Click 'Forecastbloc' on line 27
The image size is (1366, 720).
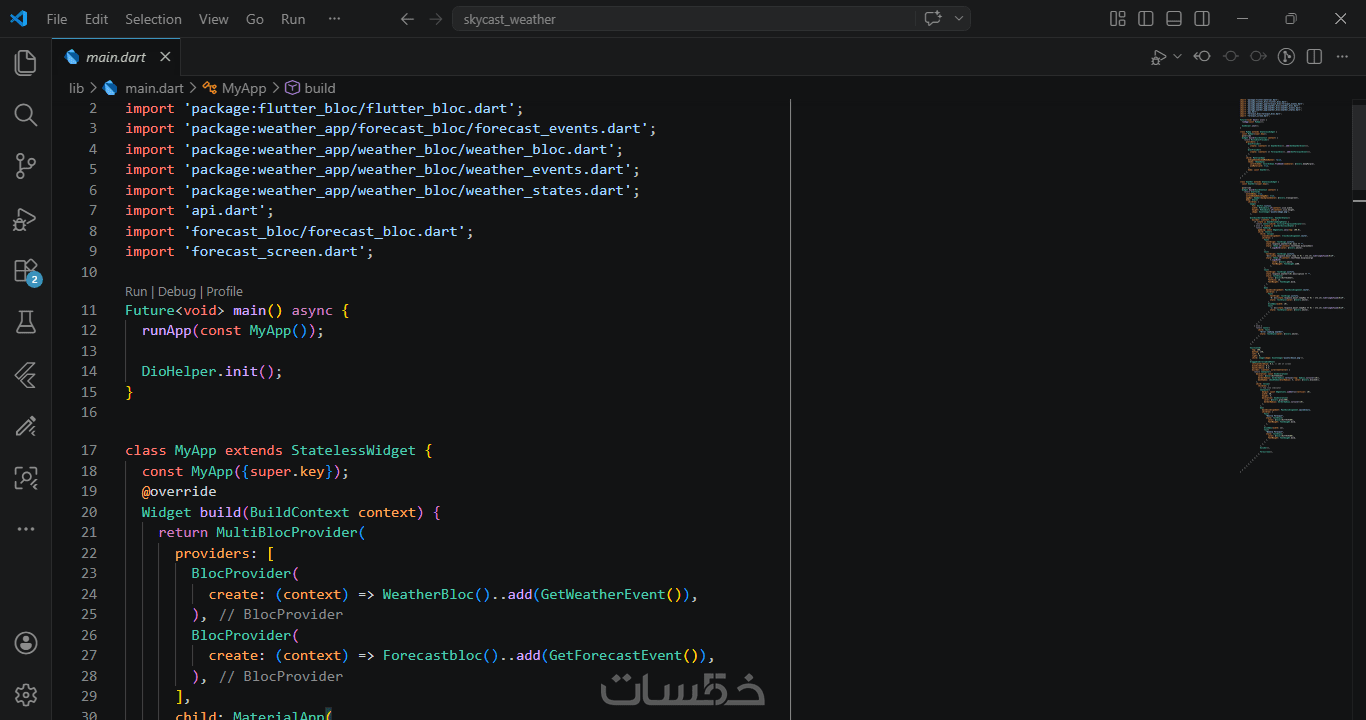(x=432, y=655)
